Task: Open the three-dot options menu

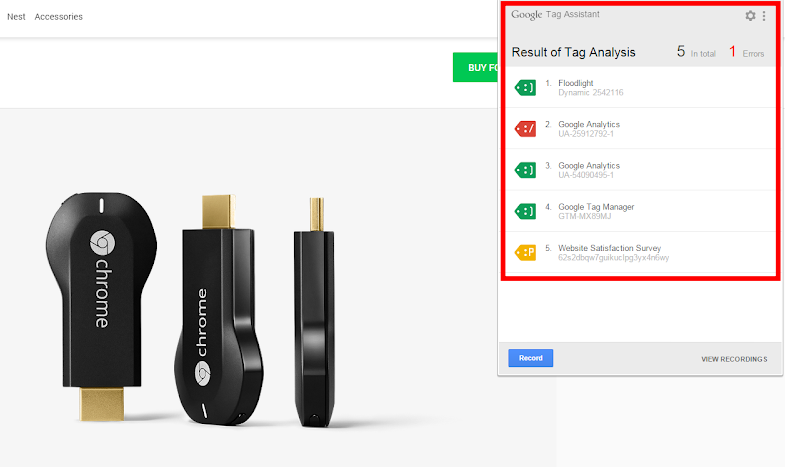Action: click(x=765, y=16)
